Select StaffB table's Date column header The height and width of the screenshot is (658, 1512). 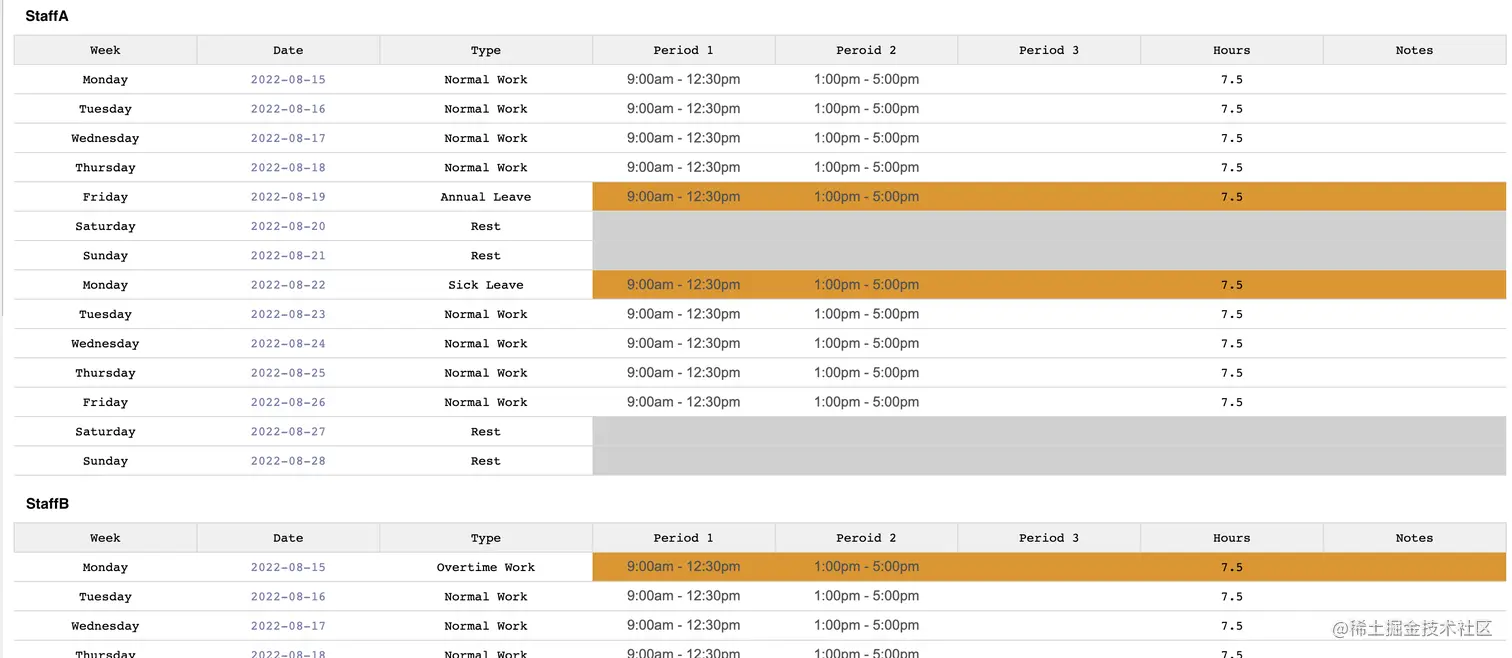[x=288, y=538]
